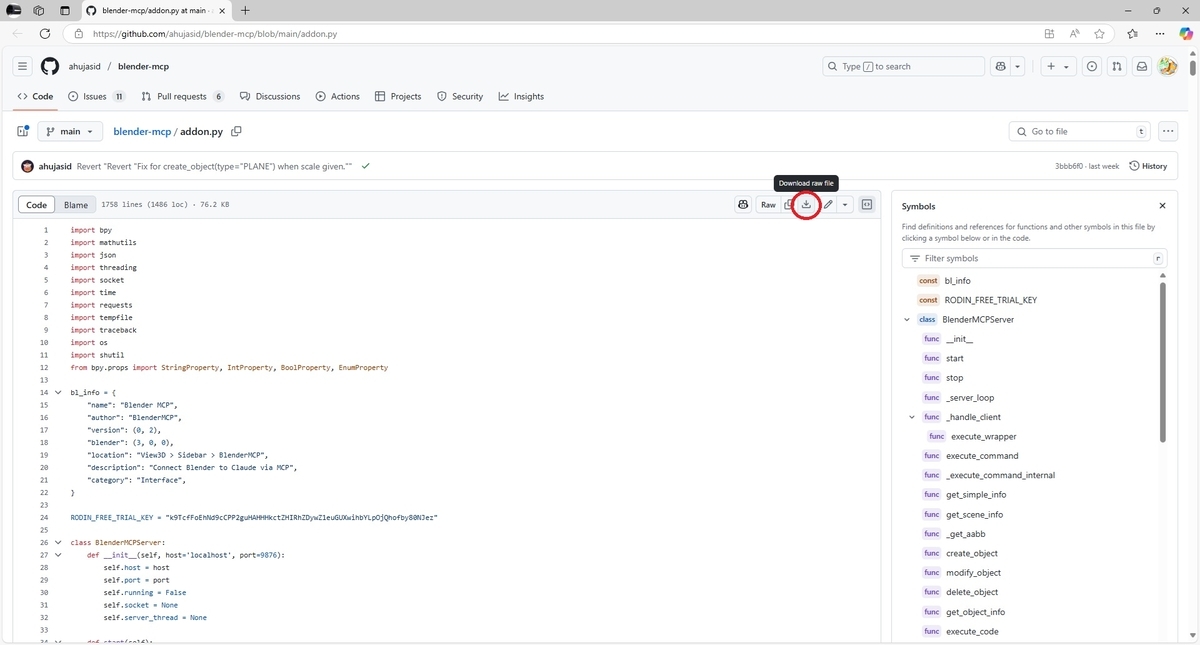
Task: Open the pull requests icon in the header
Action: point(1117,66)
